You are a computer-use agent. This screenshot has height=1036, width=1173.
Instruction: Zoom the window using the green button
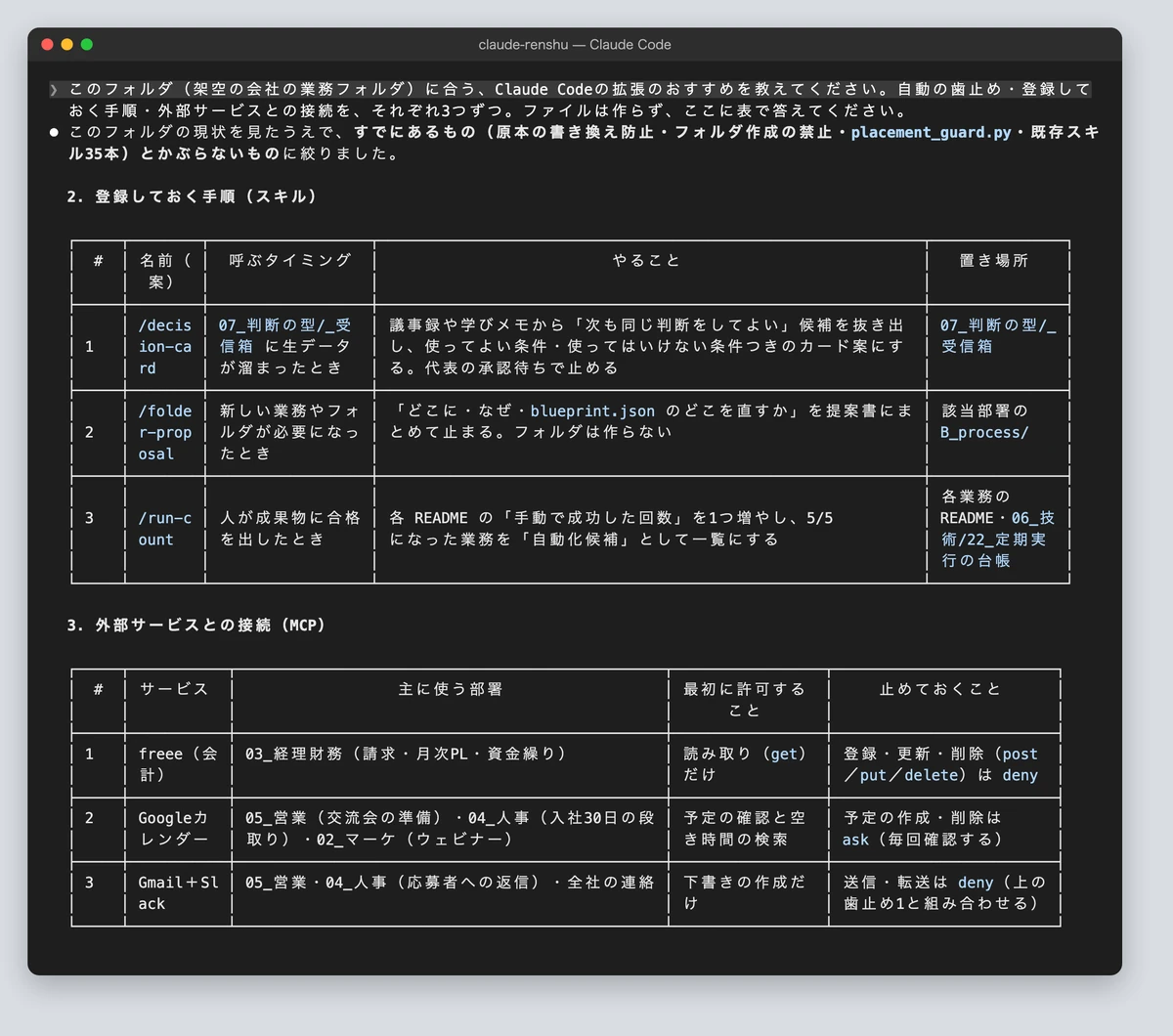tap(87, 44)
